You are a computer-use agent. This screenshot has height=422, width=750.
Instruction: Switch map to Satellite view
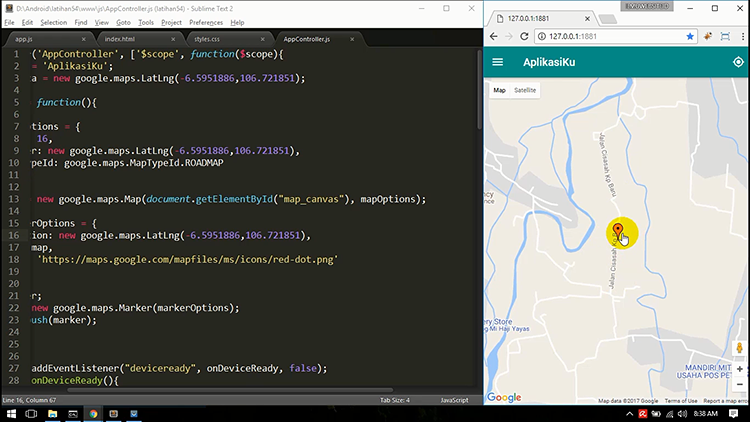tap(525, 90)
